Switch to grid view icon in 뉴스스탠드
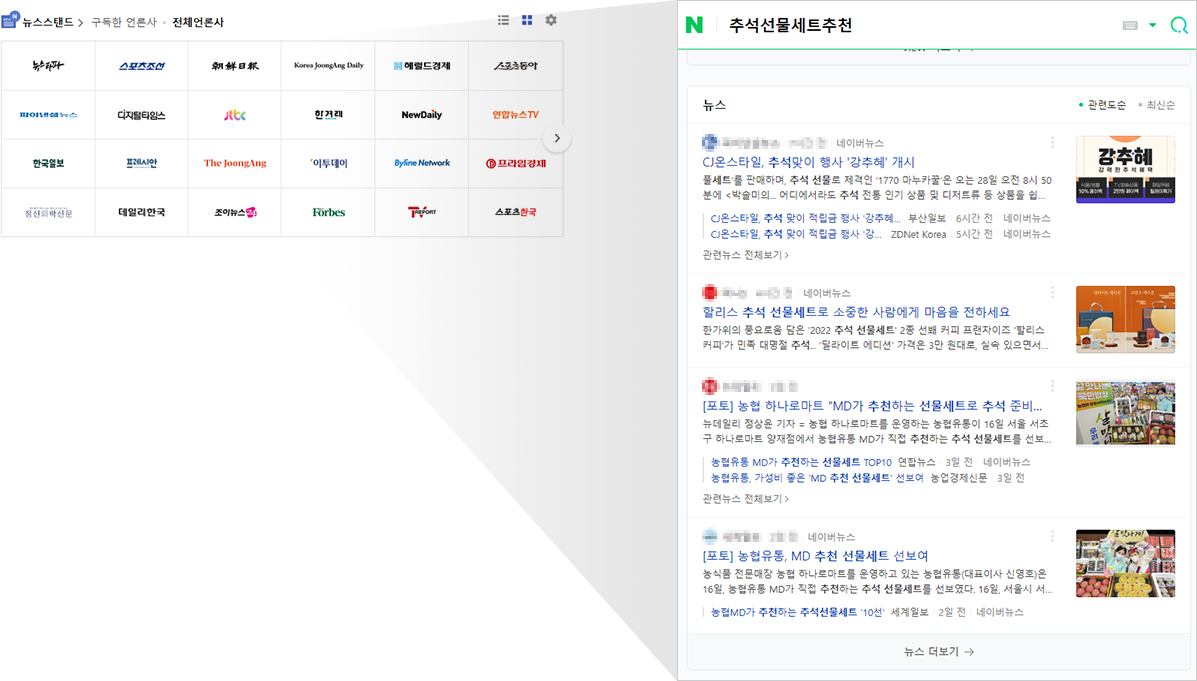This screenshot has height=681, width=1197. click(527, 20)
